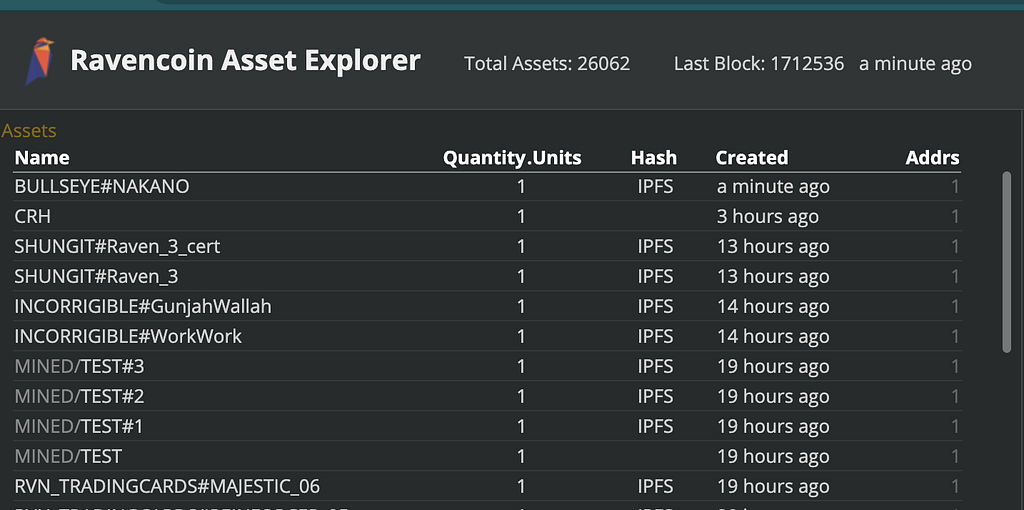The height and width of the screenshot is (510, 1024).
Task: Click the assets list vertical scrollbar thumb
Action: (x=1006, y=262)
